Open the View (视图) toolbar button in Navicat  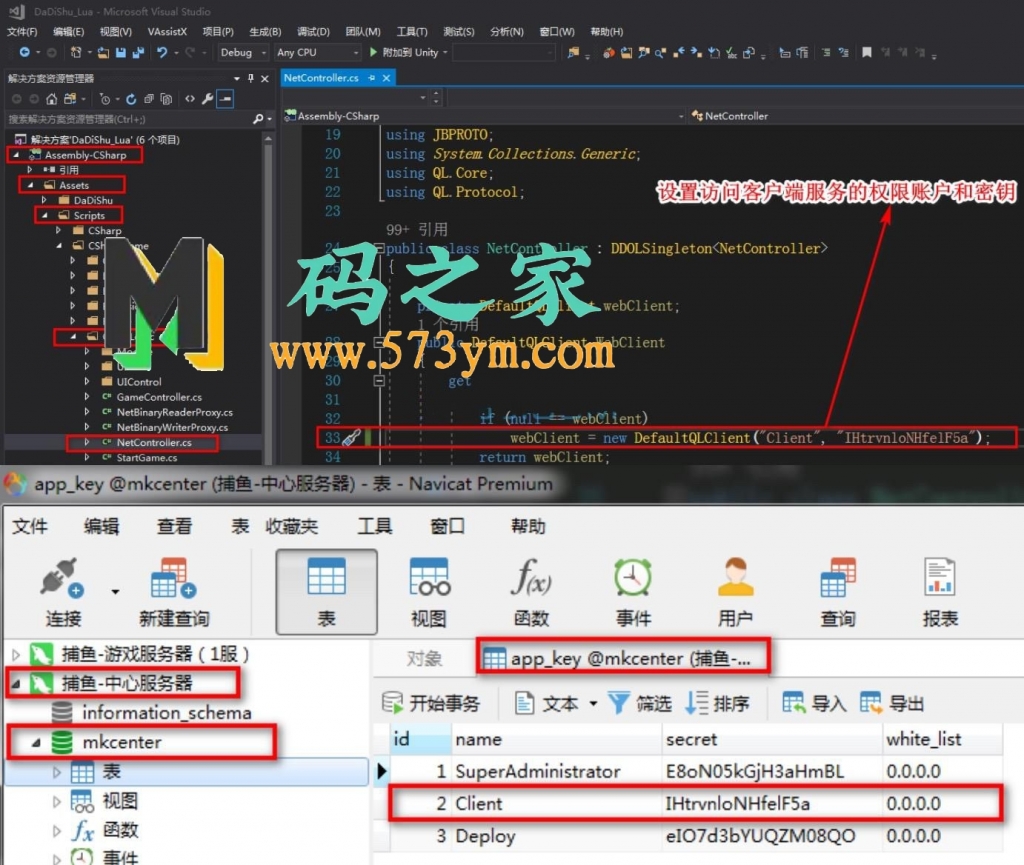428,593
